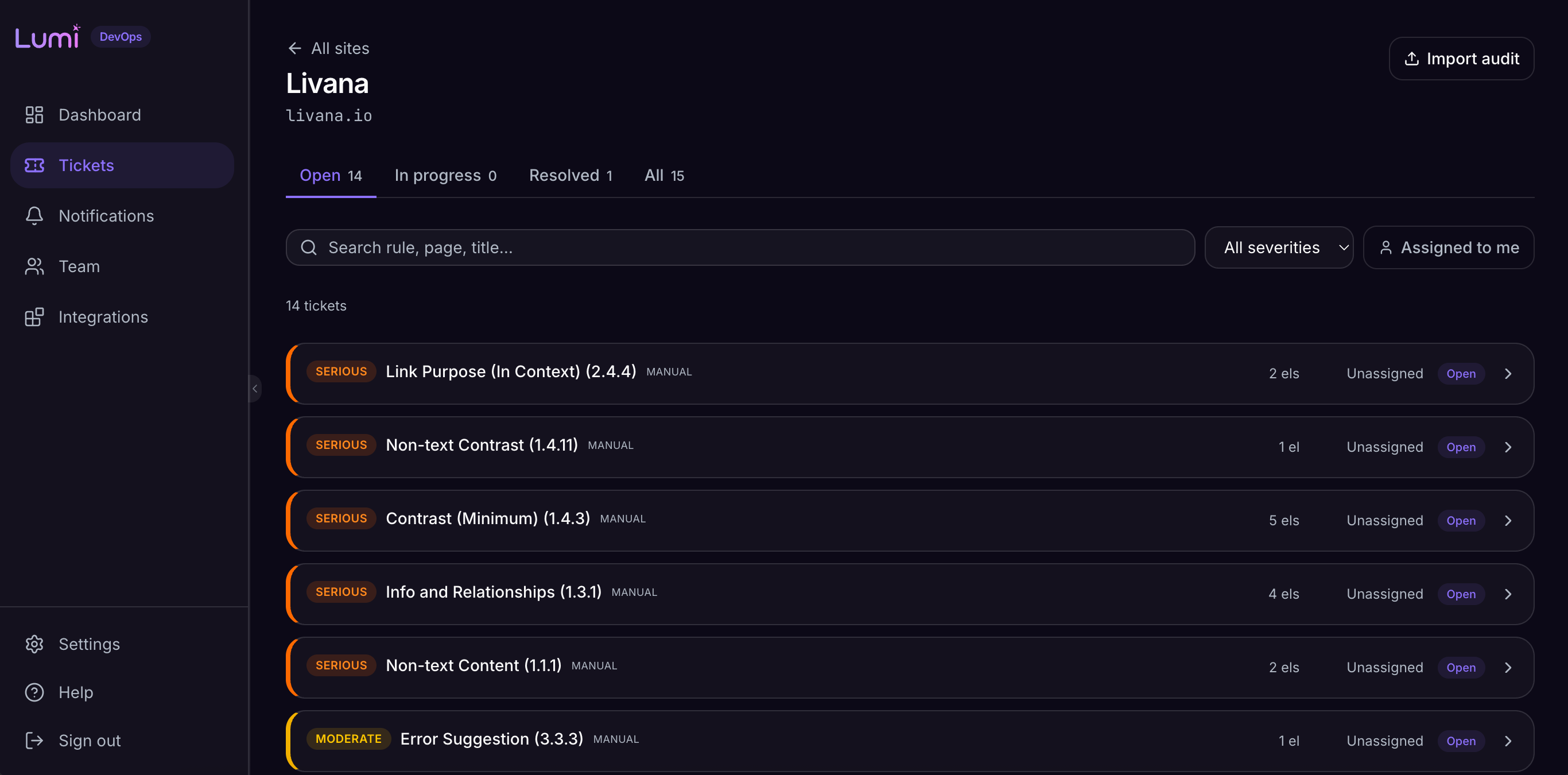This screenshot has height=775, width=1568.
Task: Click the Integrations blocks icon
Action: (34, 316)
